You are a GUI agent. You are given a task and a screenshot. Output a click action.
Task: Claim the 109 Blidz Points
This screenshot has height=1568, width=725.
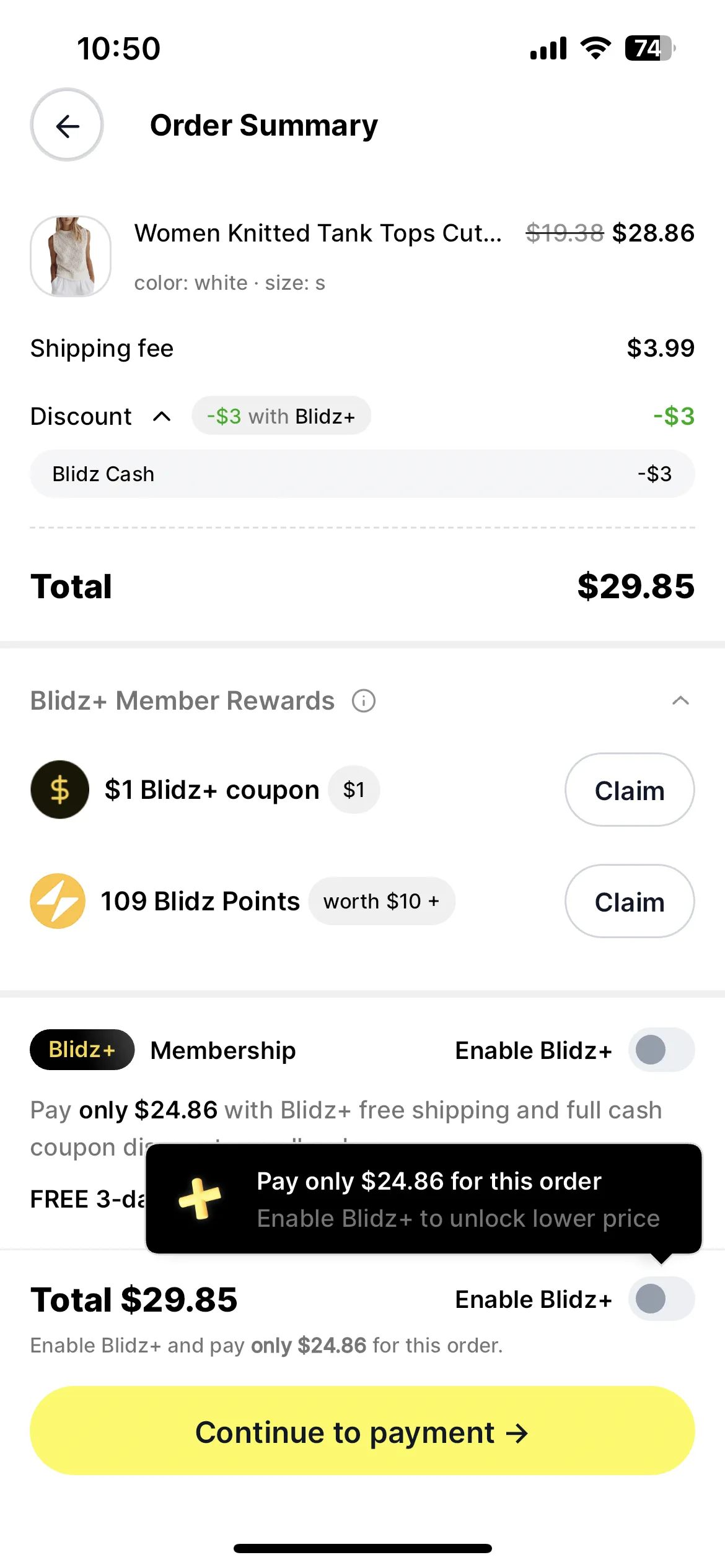tap(630, 901)
